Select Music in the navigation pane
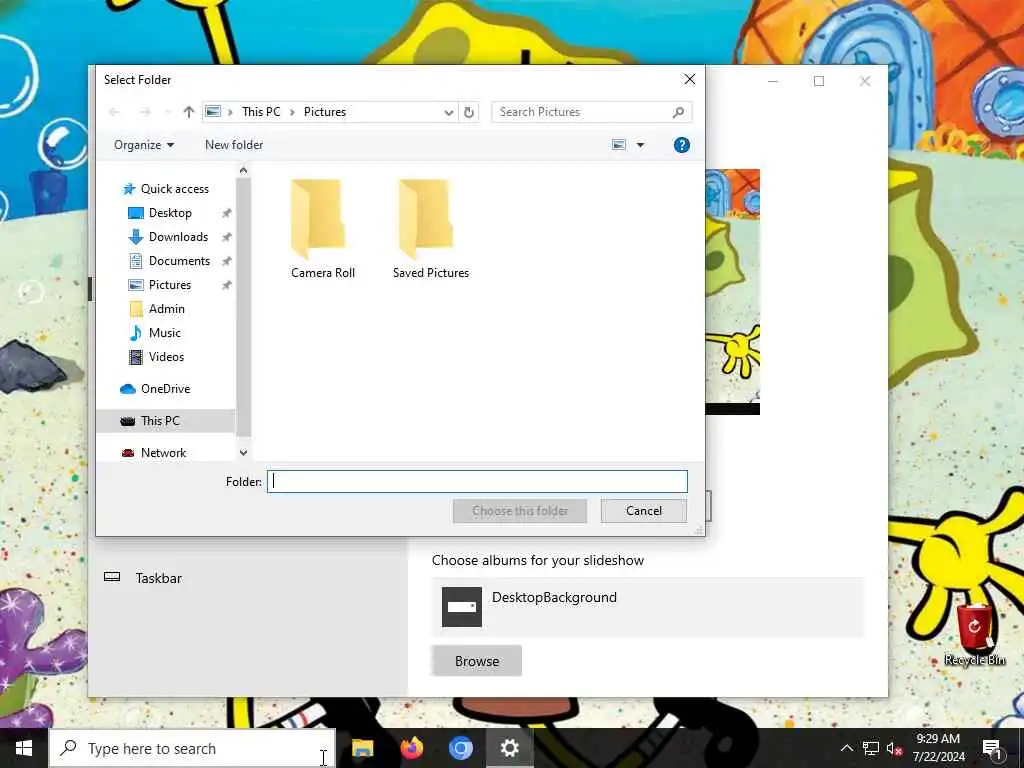1024x768 pixels. [x=165, y=333]
